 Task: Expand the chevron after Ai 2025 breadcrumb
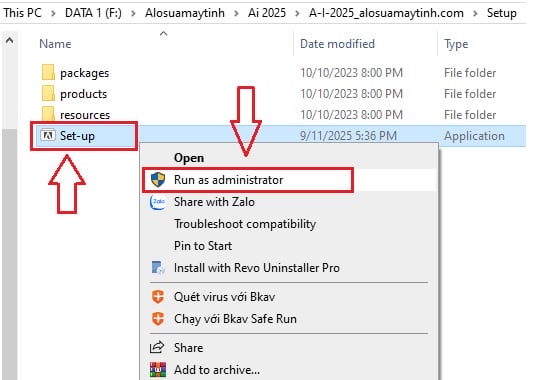[297, 13]
